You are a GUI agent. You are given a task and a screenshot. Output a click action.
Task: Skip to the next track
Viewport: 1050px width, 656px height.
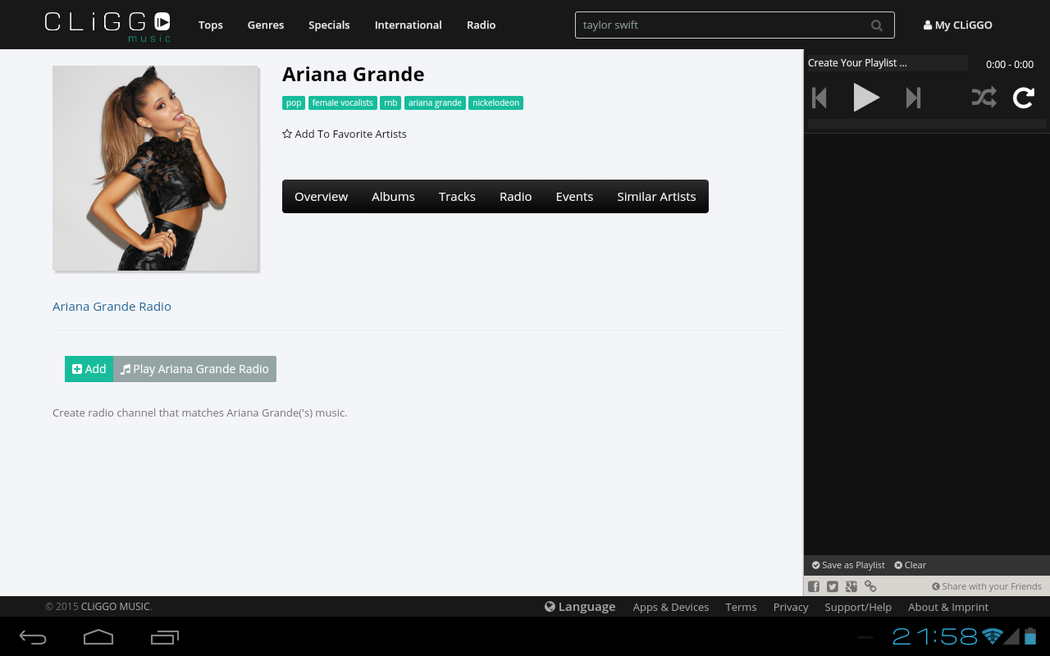(x=913, y=98)
